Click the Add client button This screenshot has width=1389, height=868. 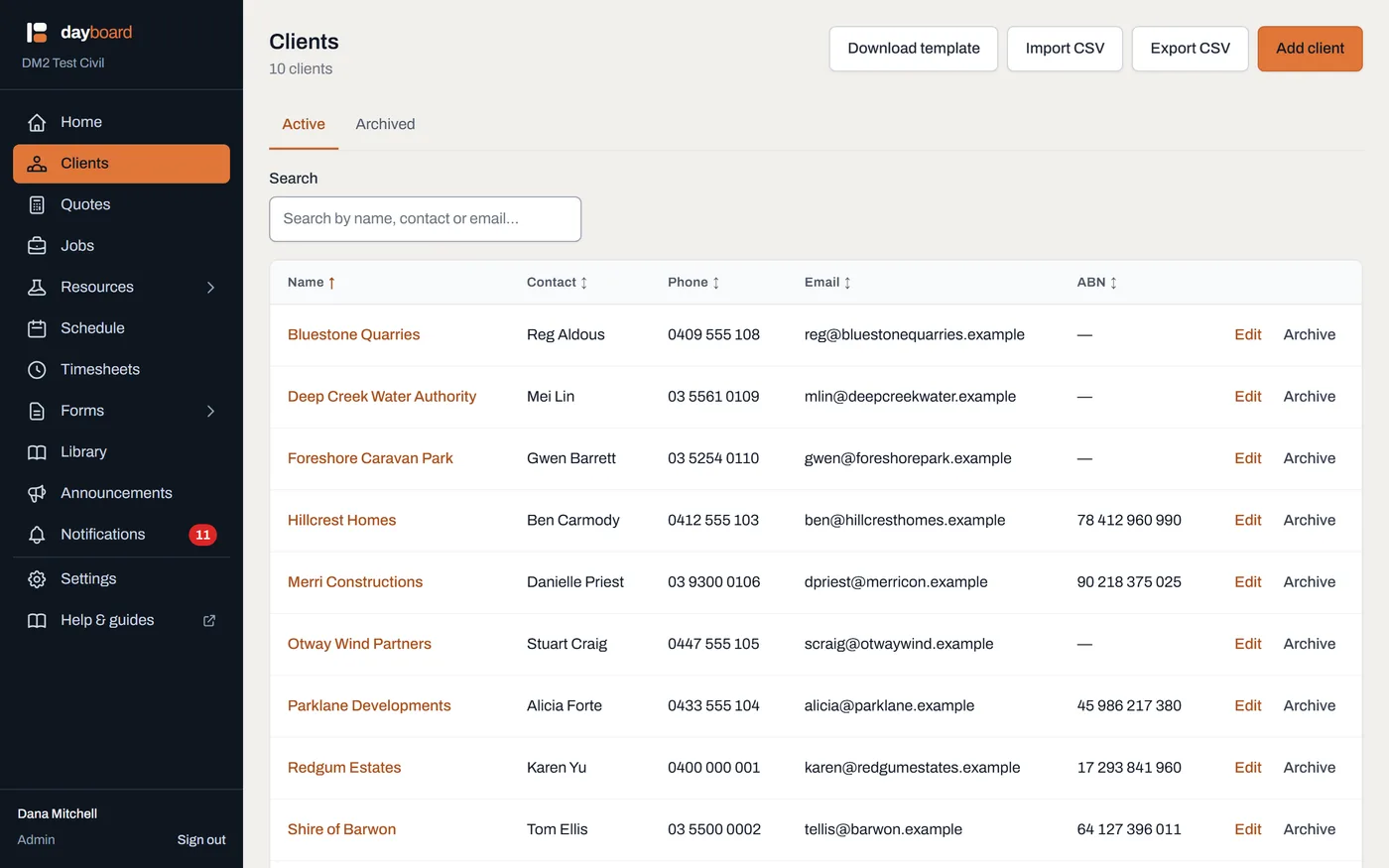pyautogui.click(x=1310, y=49)
